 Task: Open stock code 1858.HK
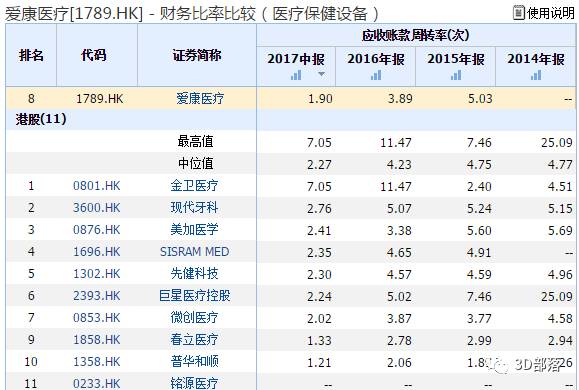[x=97, y=339]
